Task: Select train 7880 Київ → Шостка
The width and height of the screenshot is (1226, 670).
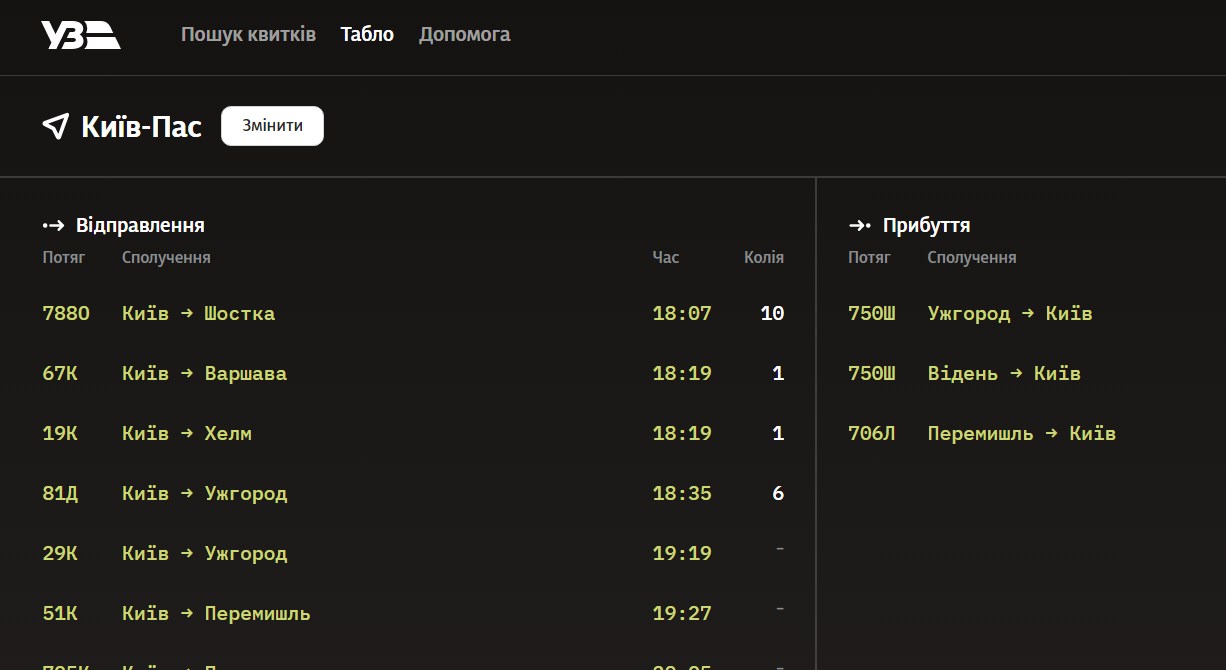Action: (198, 314)
